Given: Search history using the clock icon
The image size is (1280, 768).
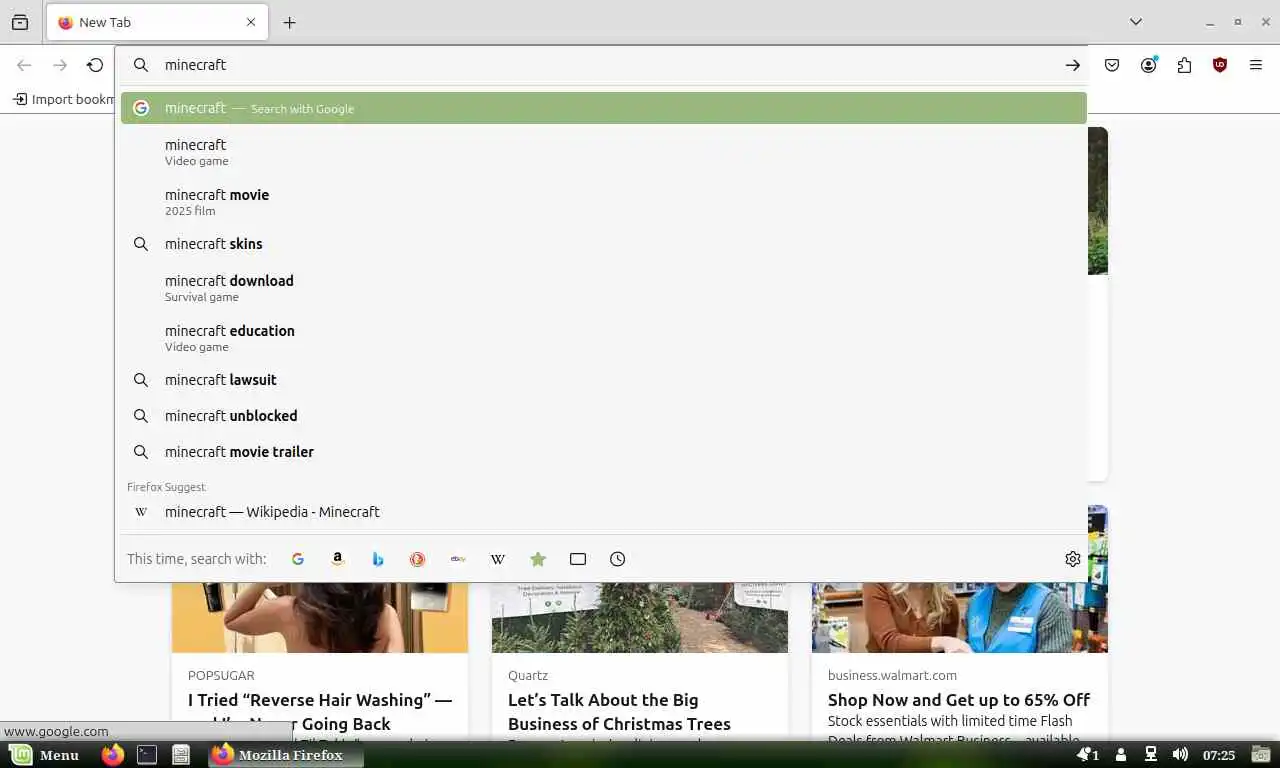Looking at the screenshot, I should click(618, 559).
